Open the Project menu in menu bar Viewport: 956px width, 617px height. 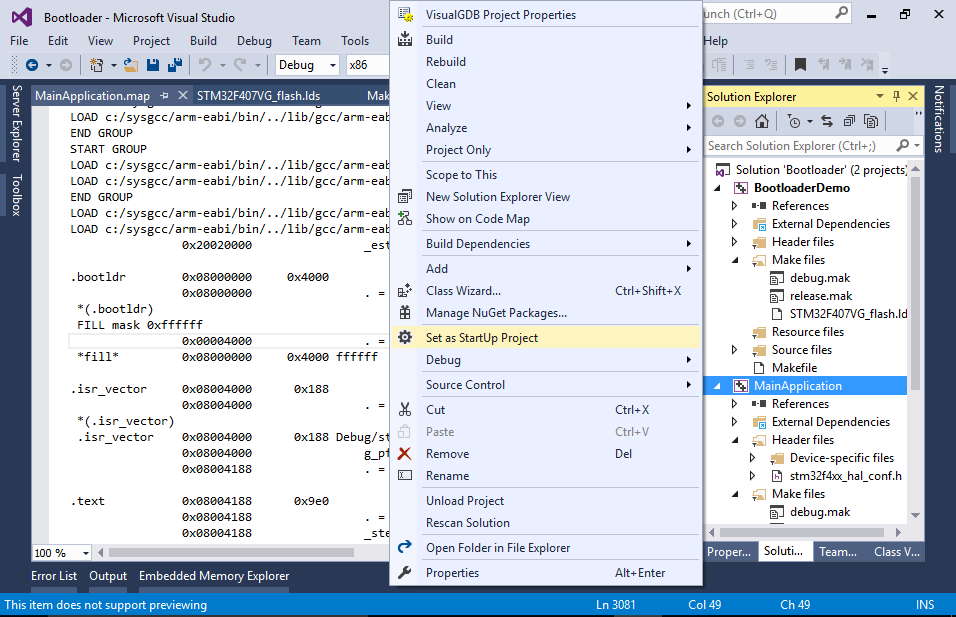151,41
